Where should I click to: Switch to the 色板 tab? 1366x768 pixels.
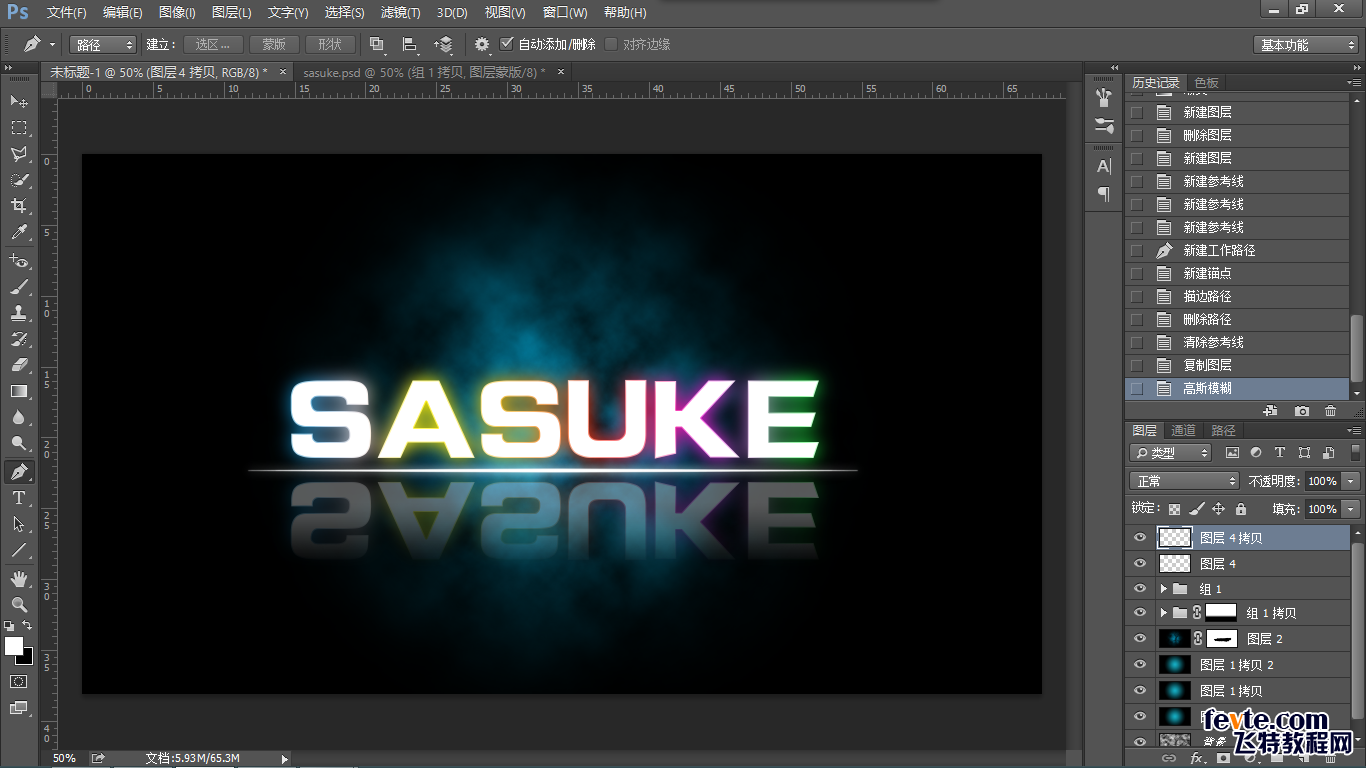click(x=1206, y=83)
